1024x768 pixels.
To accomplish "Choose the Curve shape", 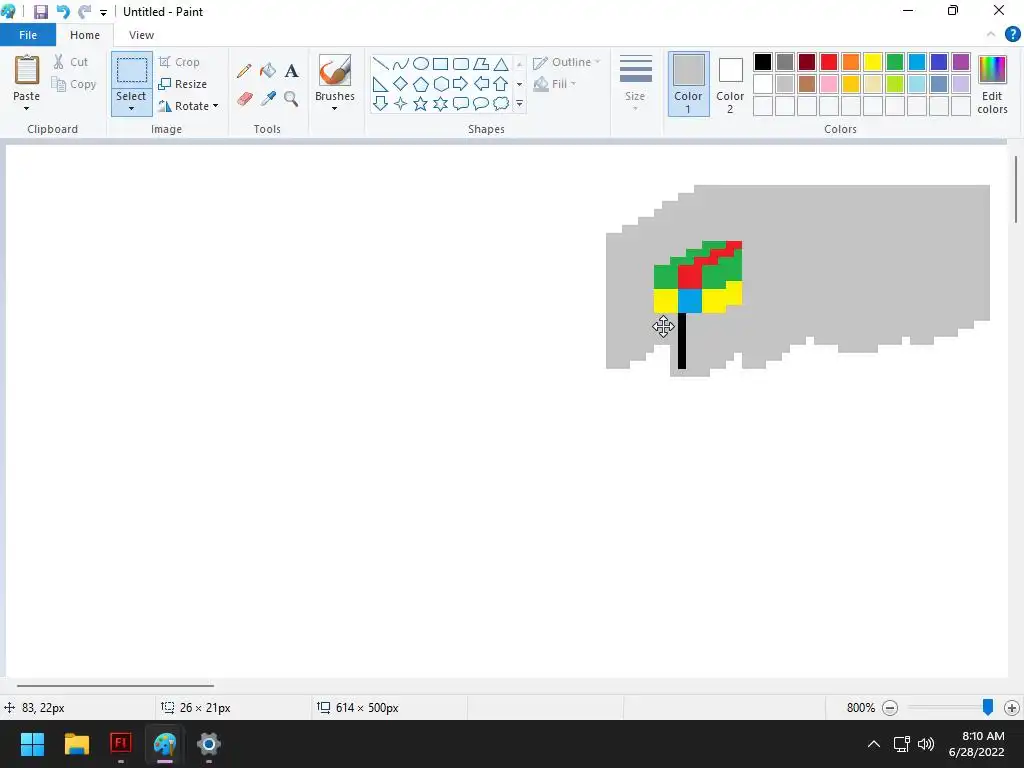I will 401,63.
